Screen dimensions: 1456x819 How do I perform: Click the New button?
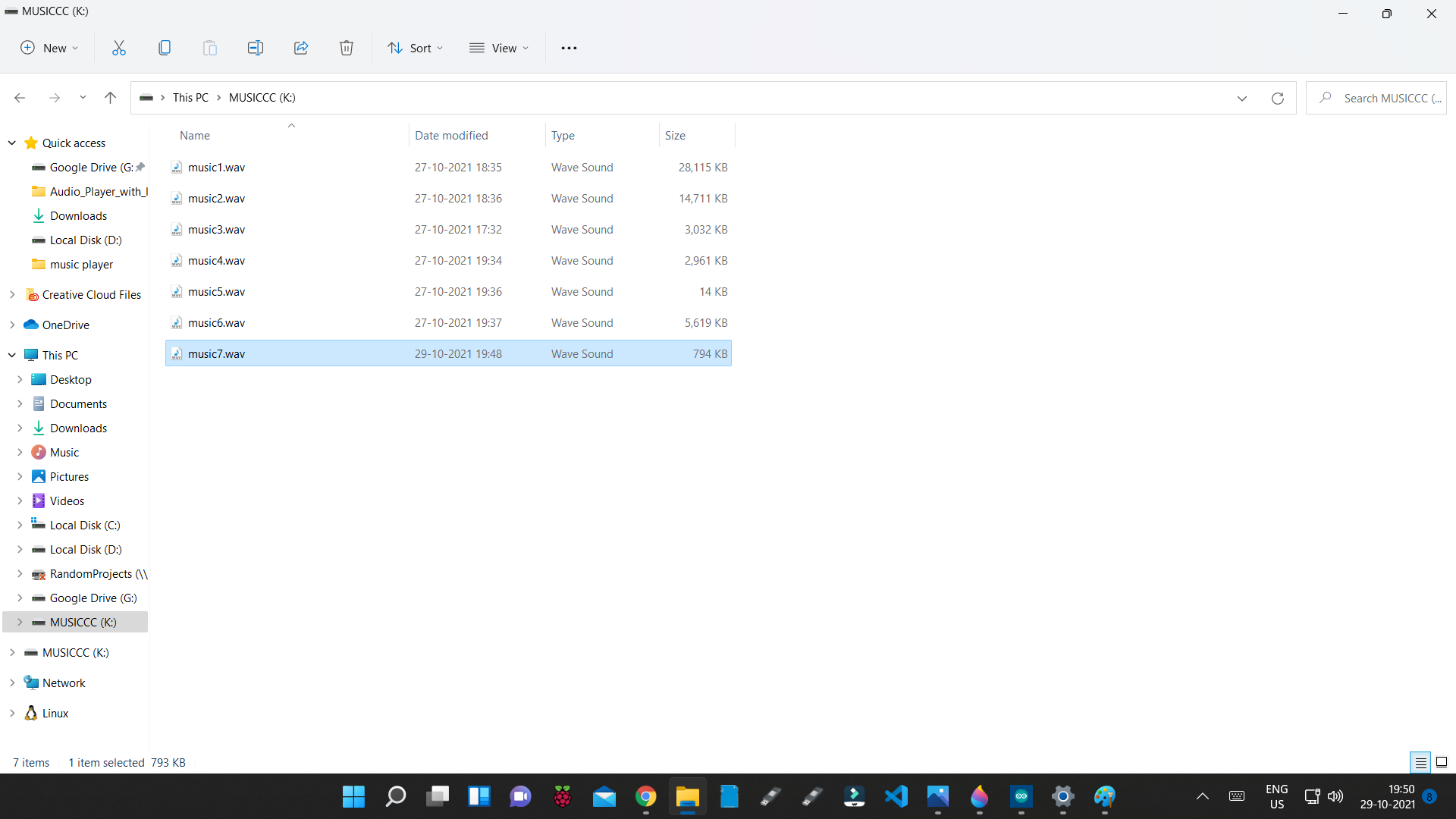click(x=49, y=48)
